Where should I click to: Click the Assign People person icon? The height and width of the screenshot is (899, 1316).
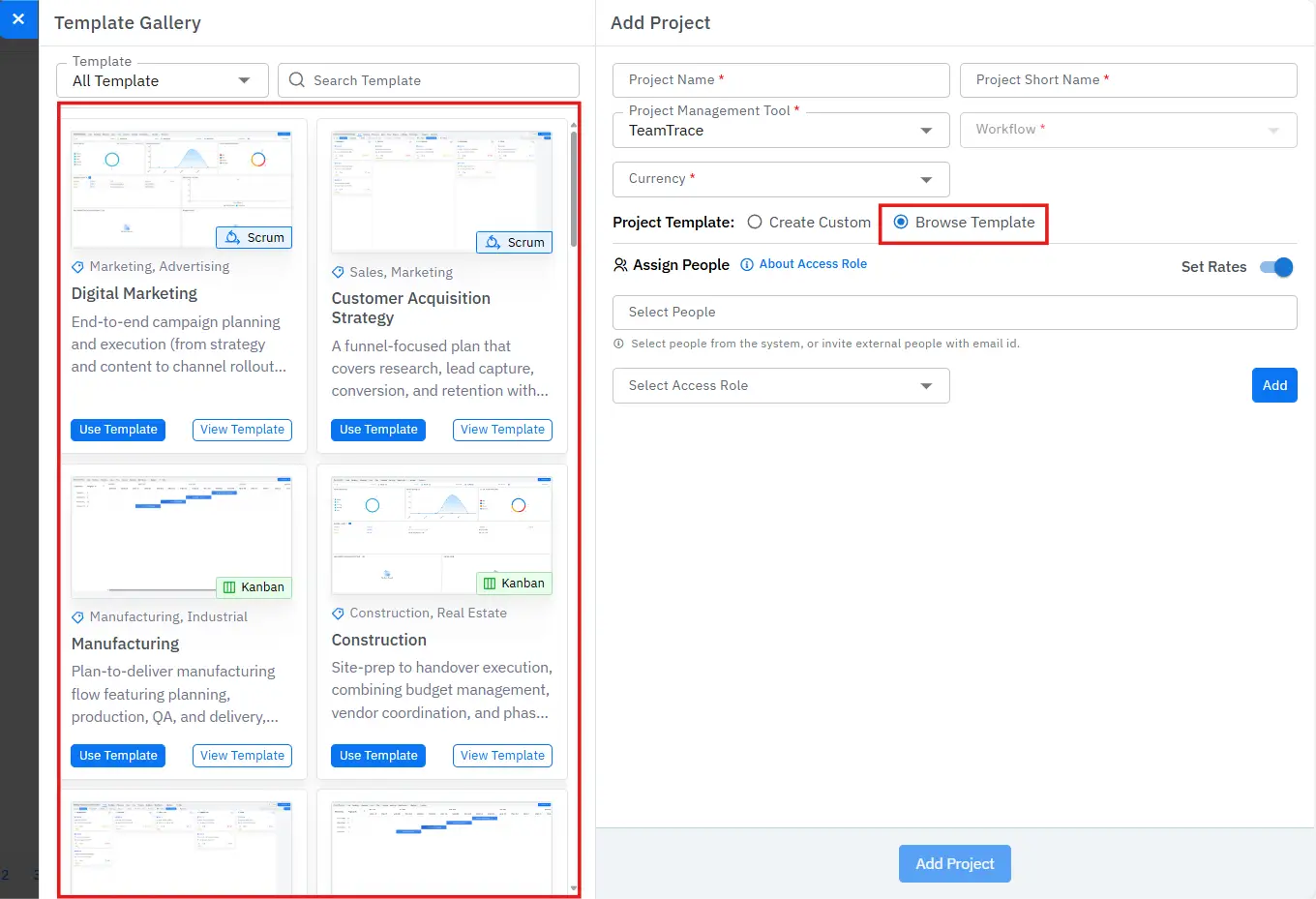point(620,265)
